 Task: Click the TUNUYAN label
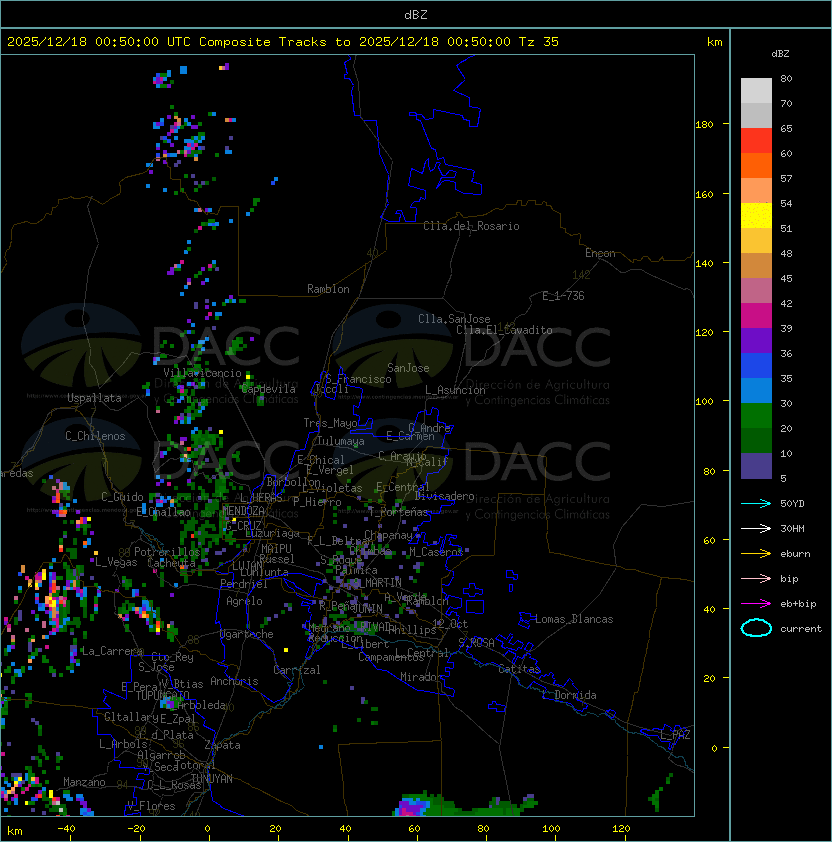click(212, 778)
